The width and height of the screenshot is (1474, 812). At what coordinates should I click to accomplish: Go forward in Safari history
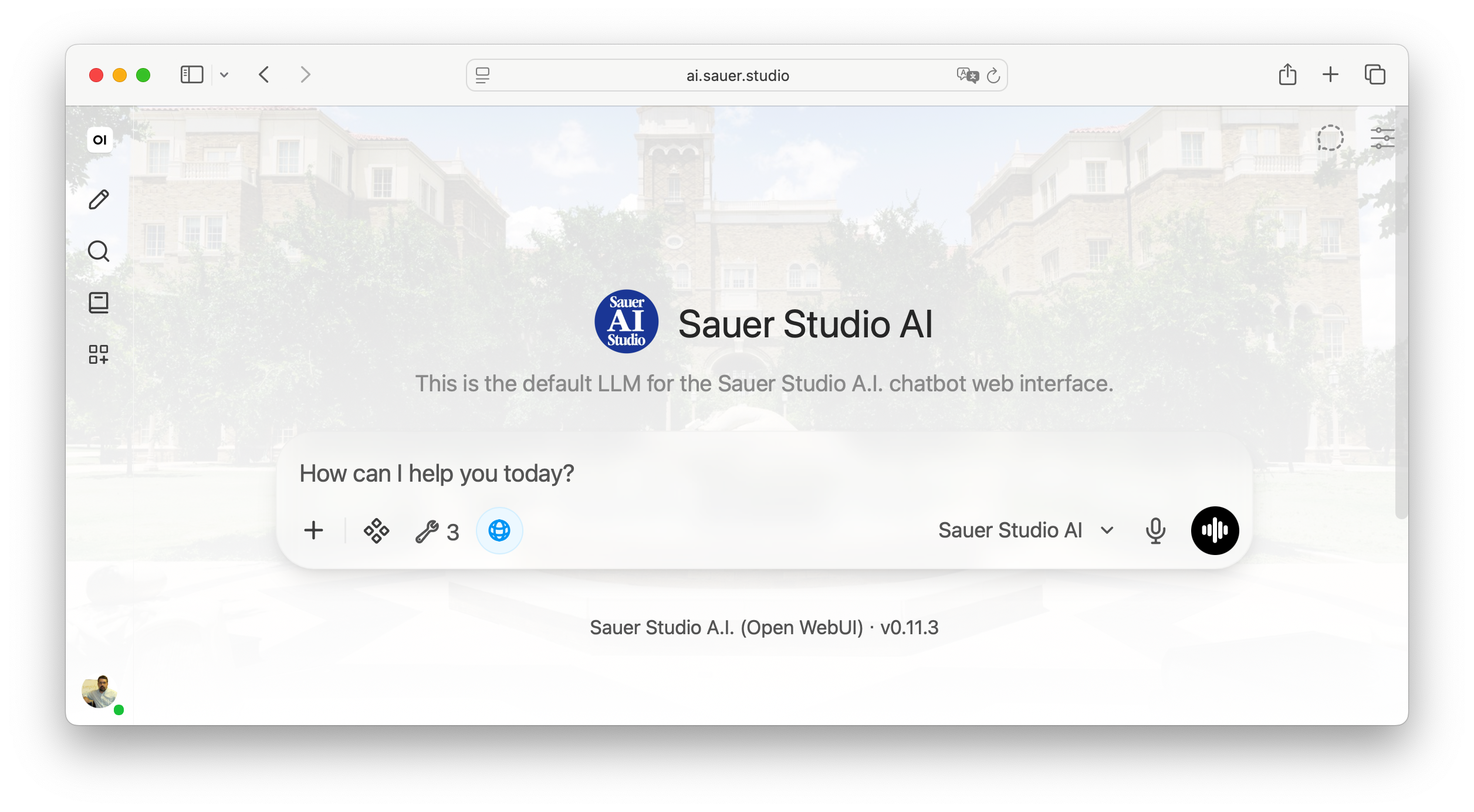[305, 75]
